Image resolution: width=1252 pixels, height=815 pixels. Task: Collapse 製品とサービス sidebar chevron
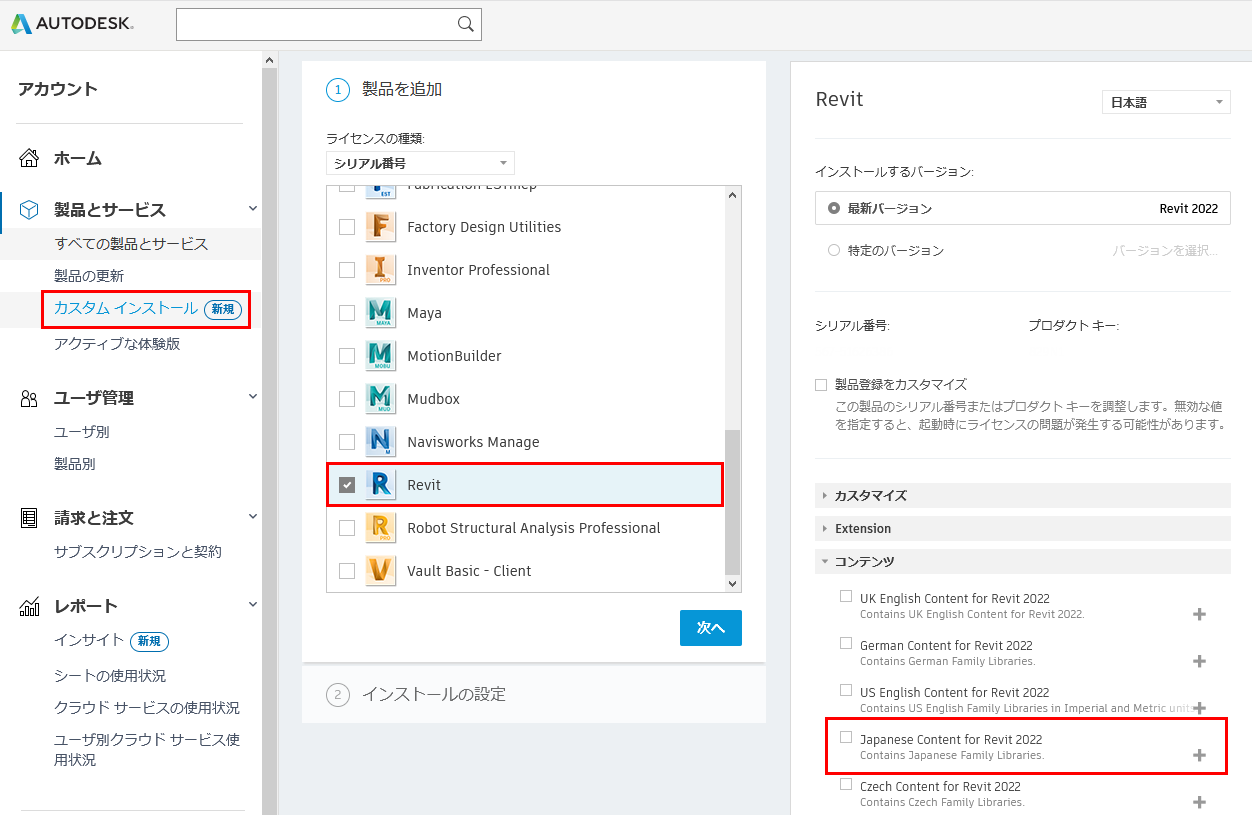pyautogui.click(x=253, y=208)
